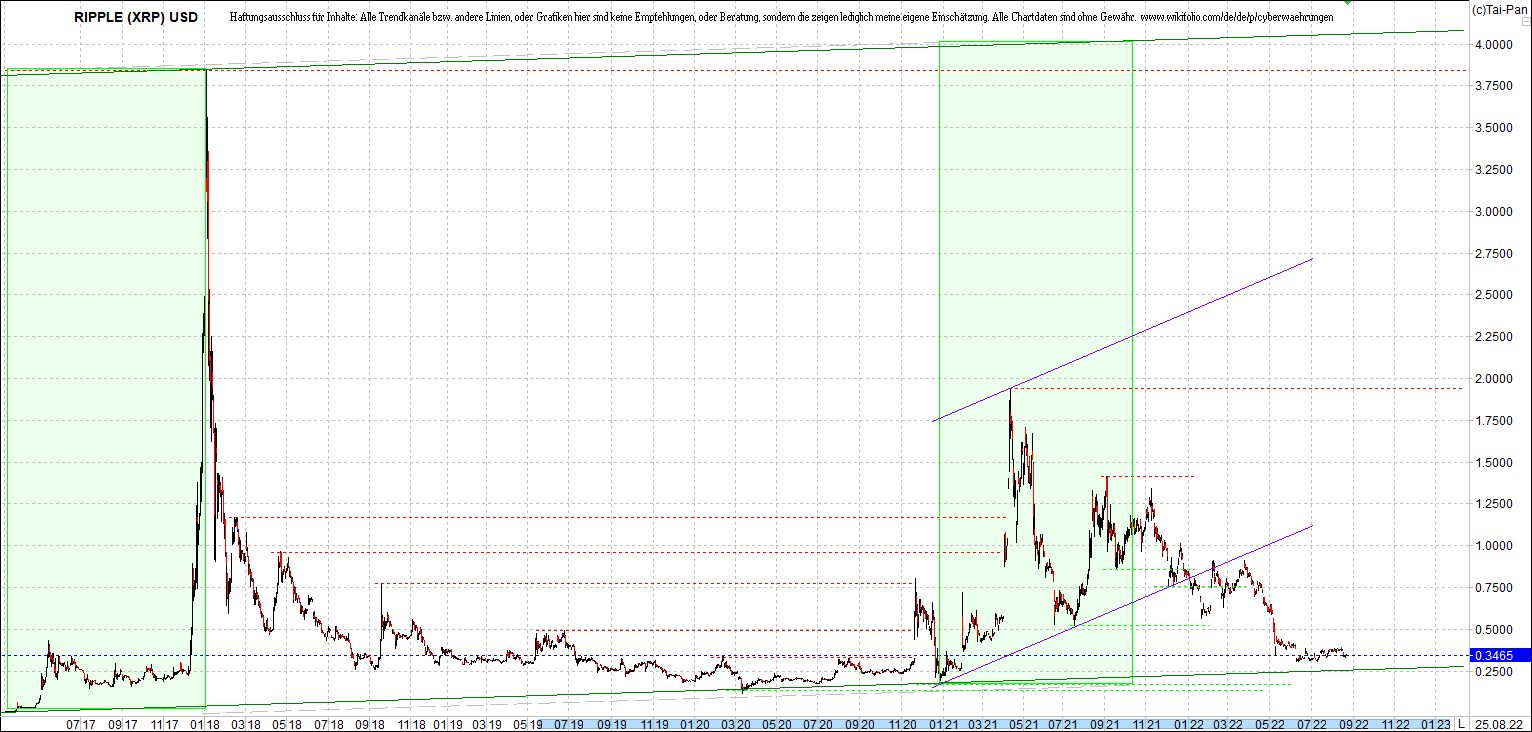Click the green triangle marker at top edge

coord(1347,2)
